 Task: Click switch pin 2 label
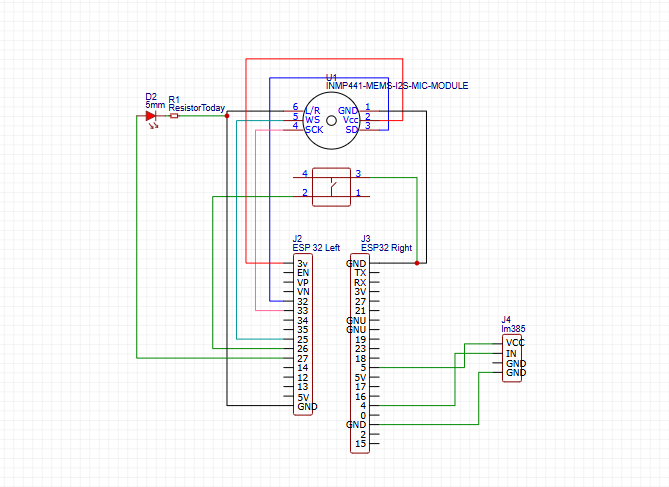point(305,192)
